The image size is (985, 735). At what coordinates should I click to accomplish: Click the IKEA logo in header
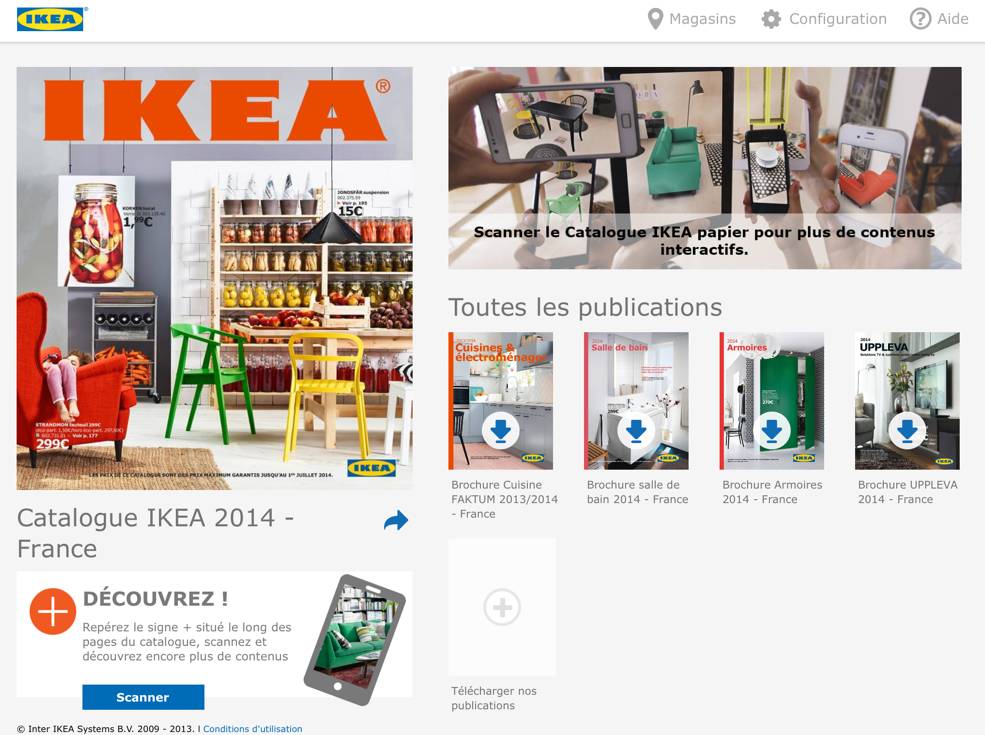pos(51,19)
